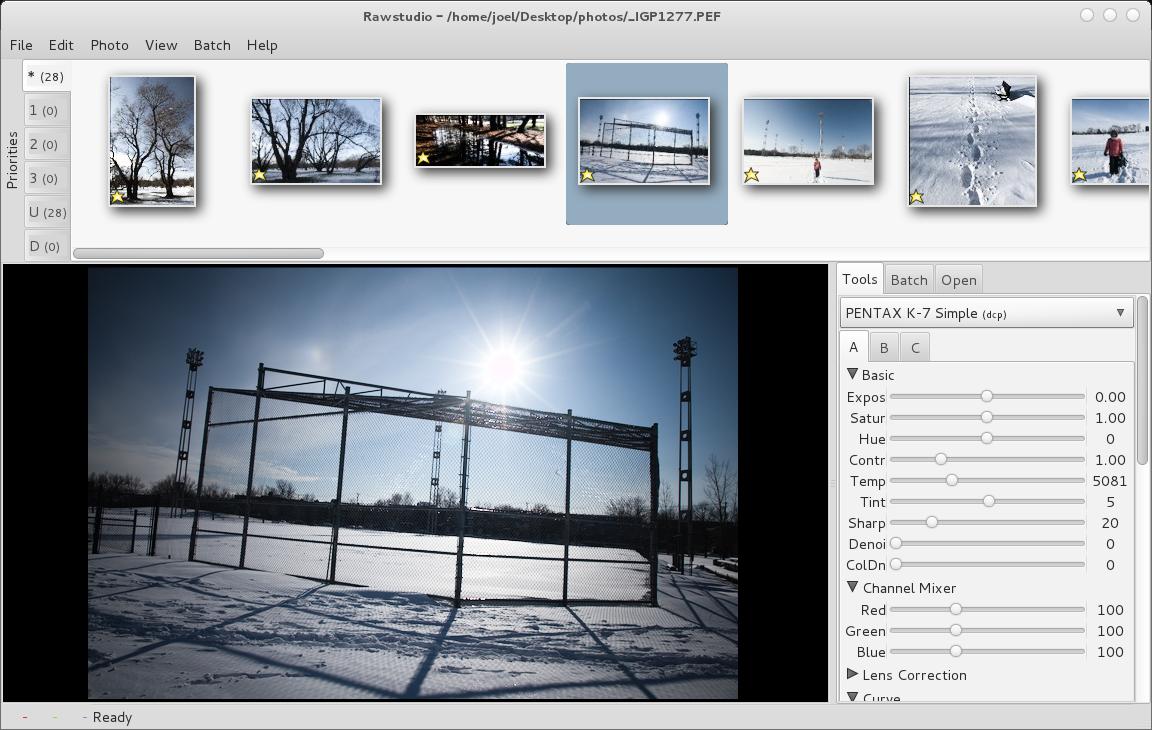Adjust the Saturation slider
Screen dimensions: 1152x730
click(987, 417)
